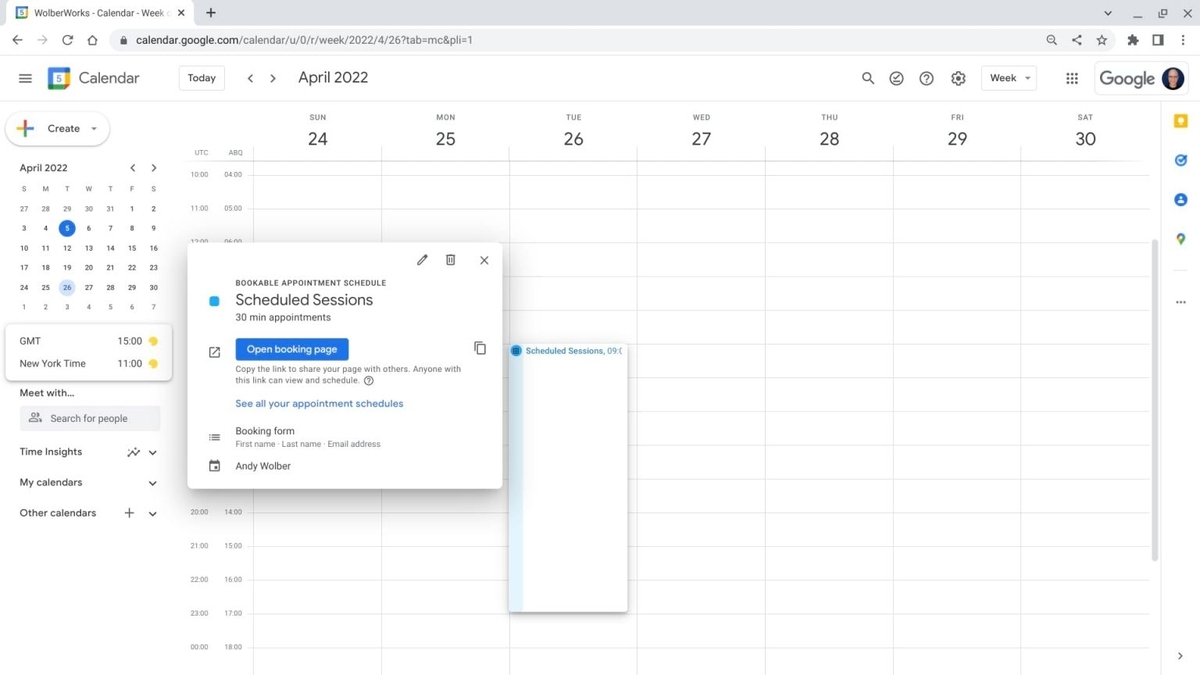The image size is (1200, 675).
Task: Open Google Maps in the side panel
Action: click(x=1180, y=239)
